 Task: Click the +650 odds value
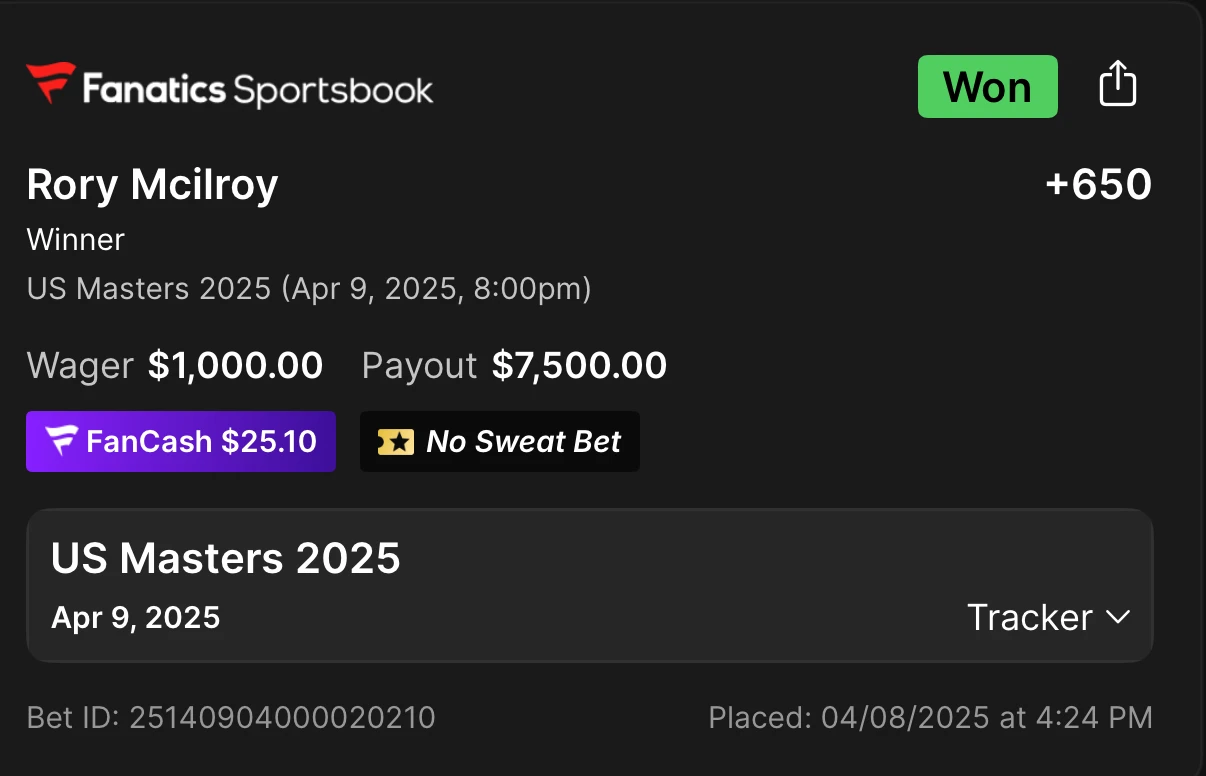(x=1098, y=184)
